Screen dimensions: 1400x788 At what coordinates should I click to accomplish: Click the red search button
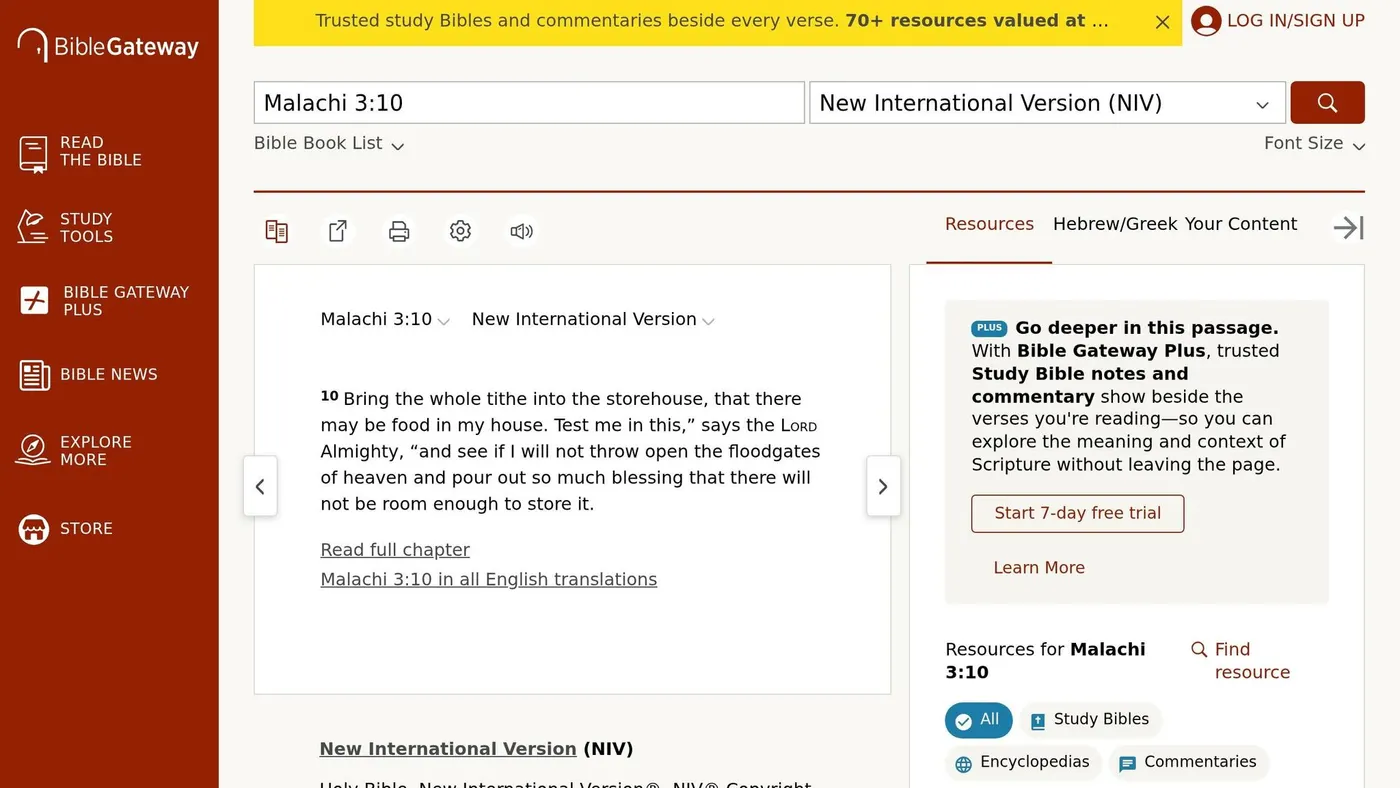[1327, 103]
